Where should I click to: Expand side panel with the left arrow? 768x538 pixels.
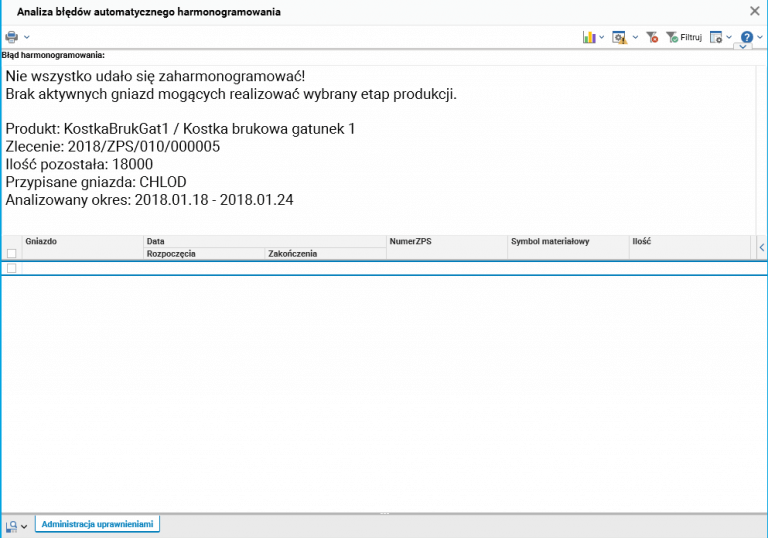tap(762, 247)
